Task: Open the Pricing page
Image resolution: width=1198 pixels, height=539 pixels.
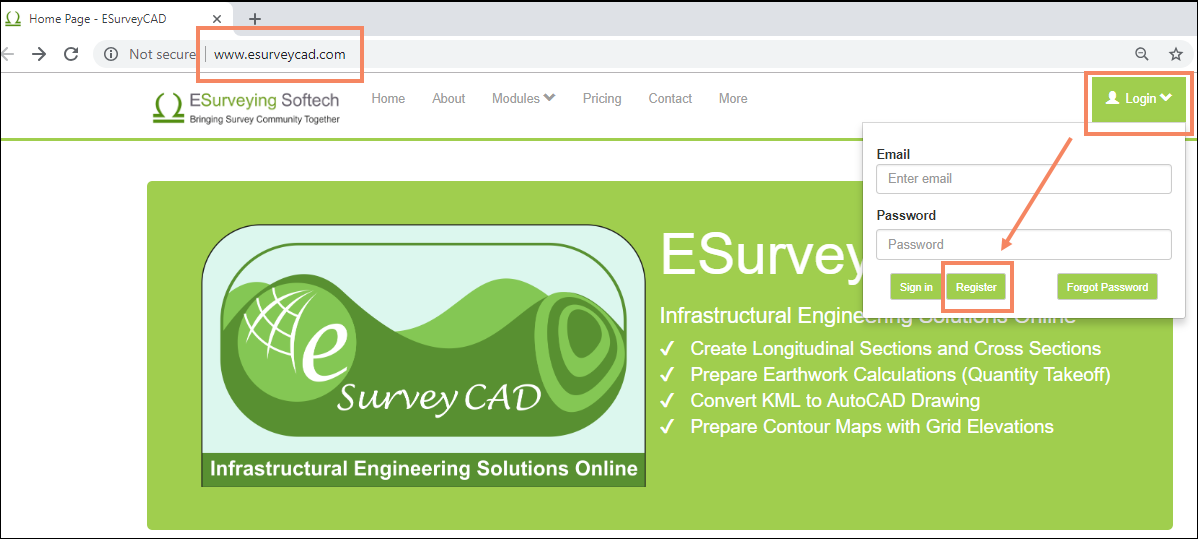Action: (602, 99)
